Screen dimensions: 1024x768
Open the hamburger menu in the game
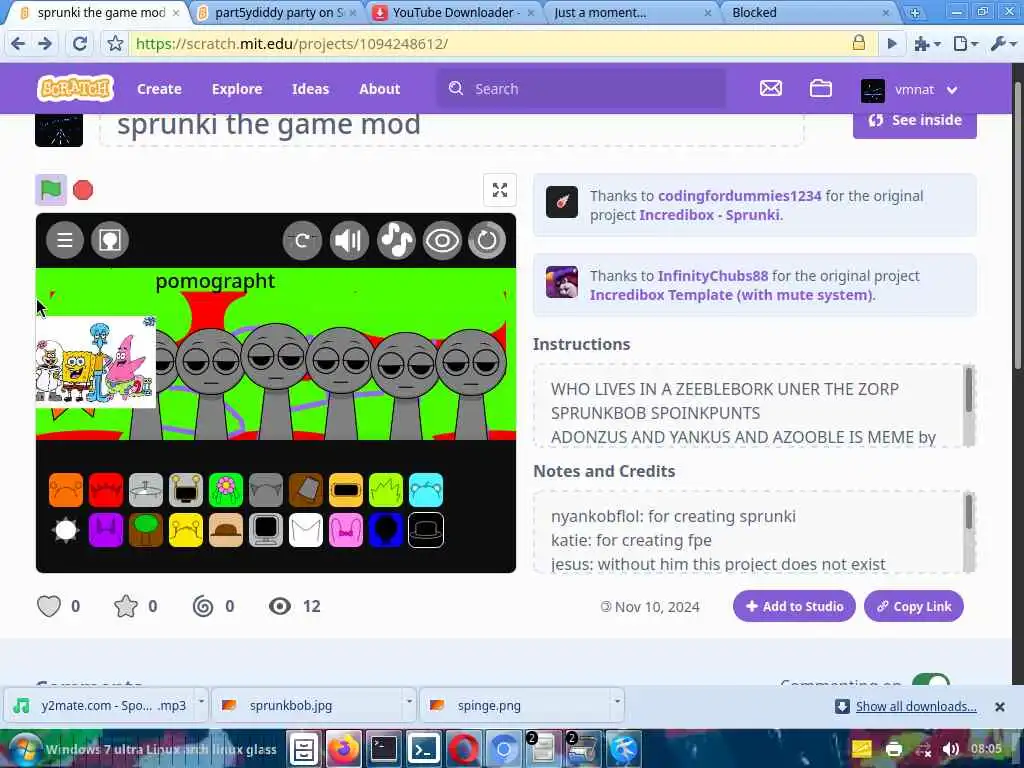tap(65, 240)
